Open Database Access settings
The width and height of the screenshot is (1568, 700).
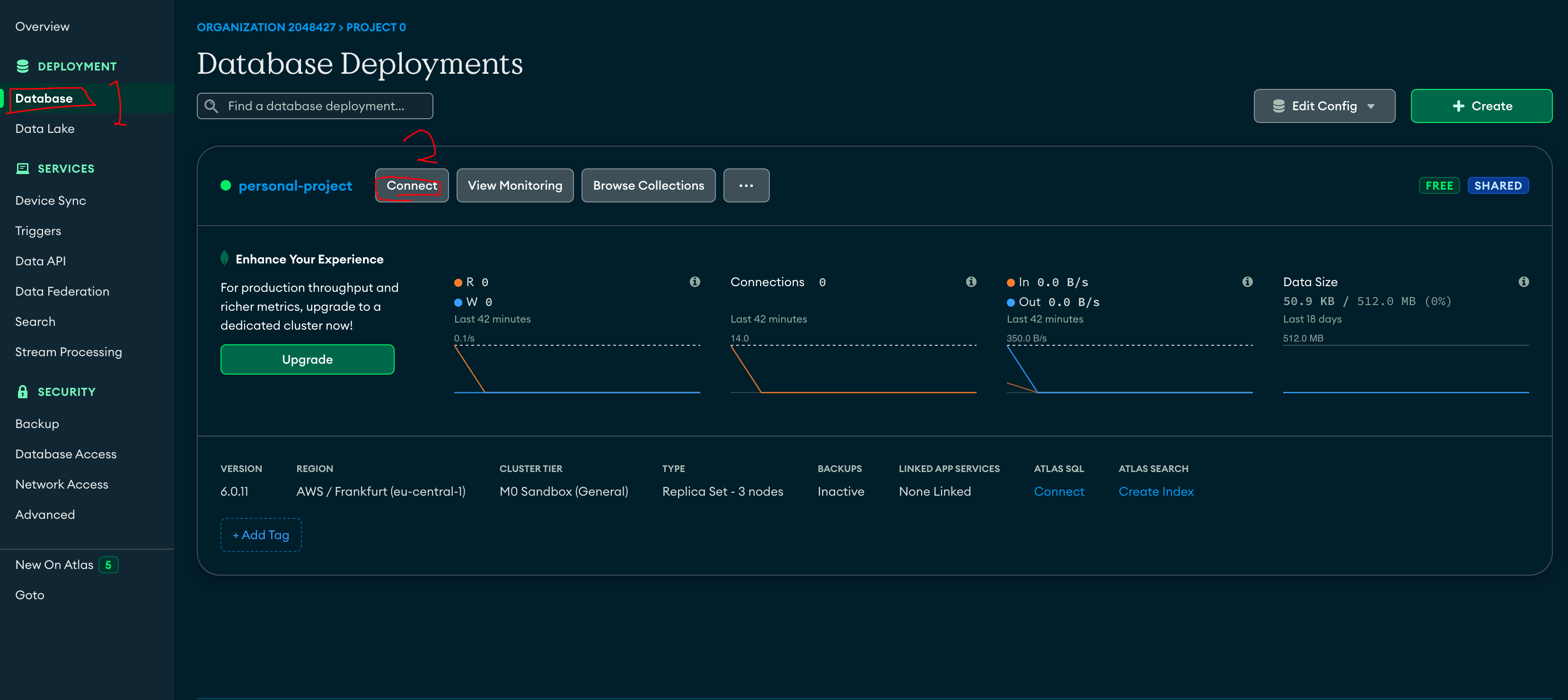(x=66, y=454)
